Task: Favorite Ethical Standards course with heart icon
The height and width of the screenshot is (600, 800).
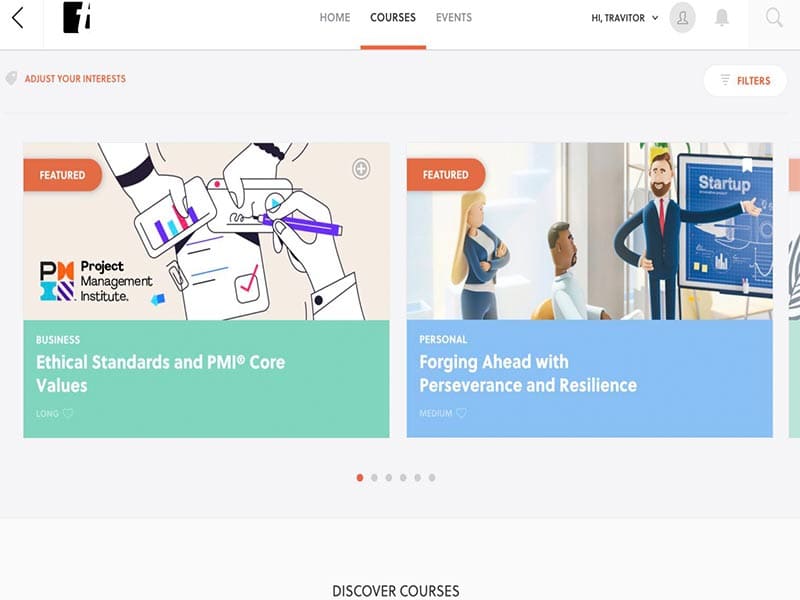Action: [x=67, y=413]
